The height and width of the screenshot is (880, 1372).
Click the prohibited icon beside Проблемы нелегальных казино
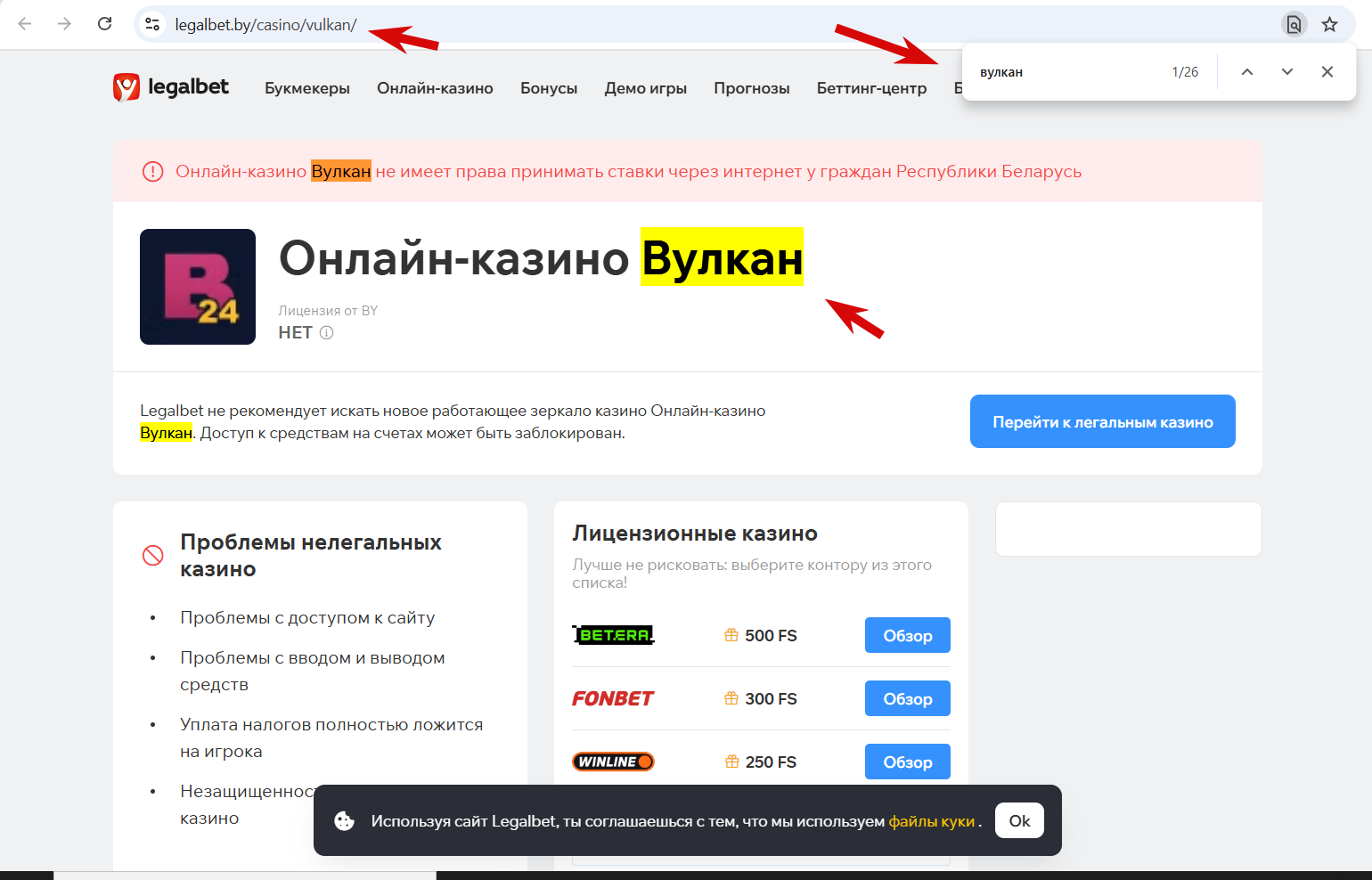153,555
